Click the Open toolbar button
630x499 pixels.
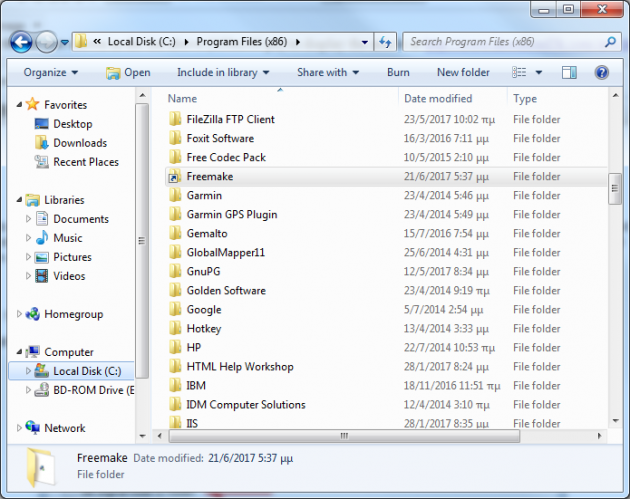click(128, 72)
